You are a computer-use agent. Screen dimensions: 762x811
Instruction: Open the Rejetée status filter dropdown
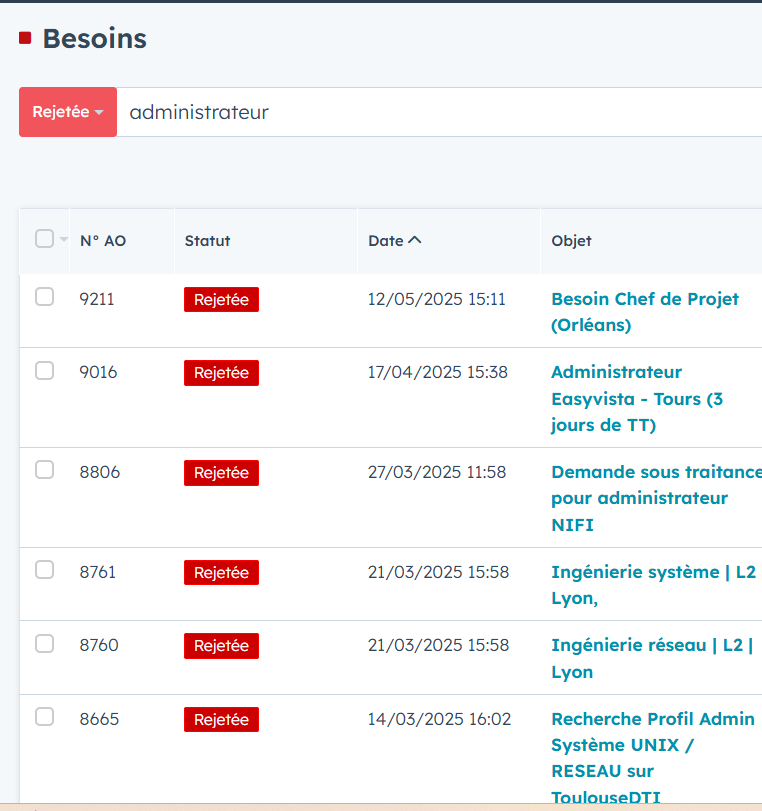[x=68, y=112]
